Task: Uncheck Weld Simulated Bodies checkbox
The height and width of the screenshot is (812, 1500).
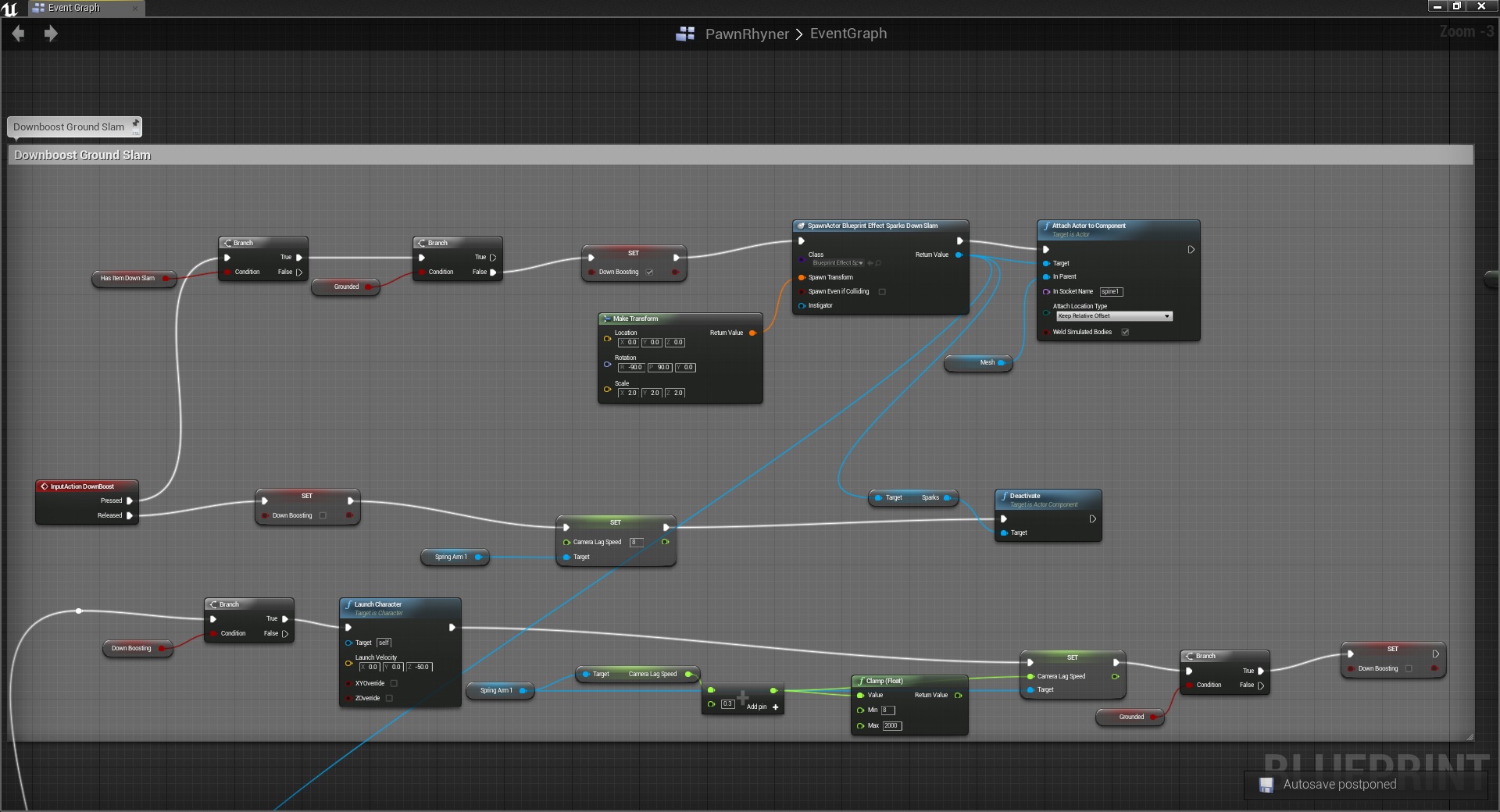Action: (1125, 333)
